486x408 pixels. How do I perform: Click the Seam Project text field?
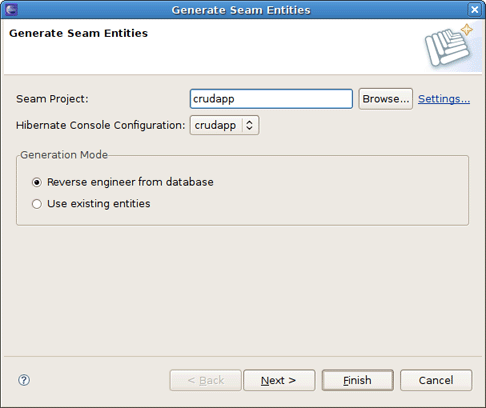[x=271, y=99]
